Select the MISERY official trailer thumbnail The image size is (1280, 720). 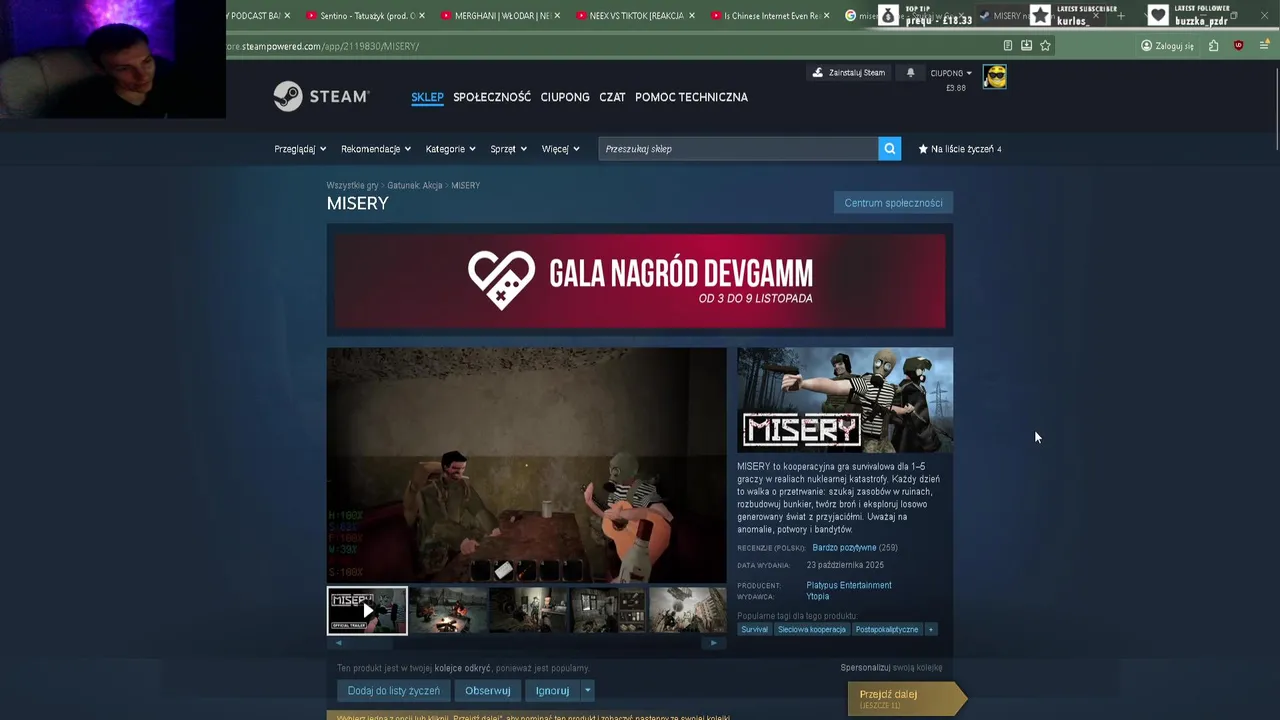(367, 610)
